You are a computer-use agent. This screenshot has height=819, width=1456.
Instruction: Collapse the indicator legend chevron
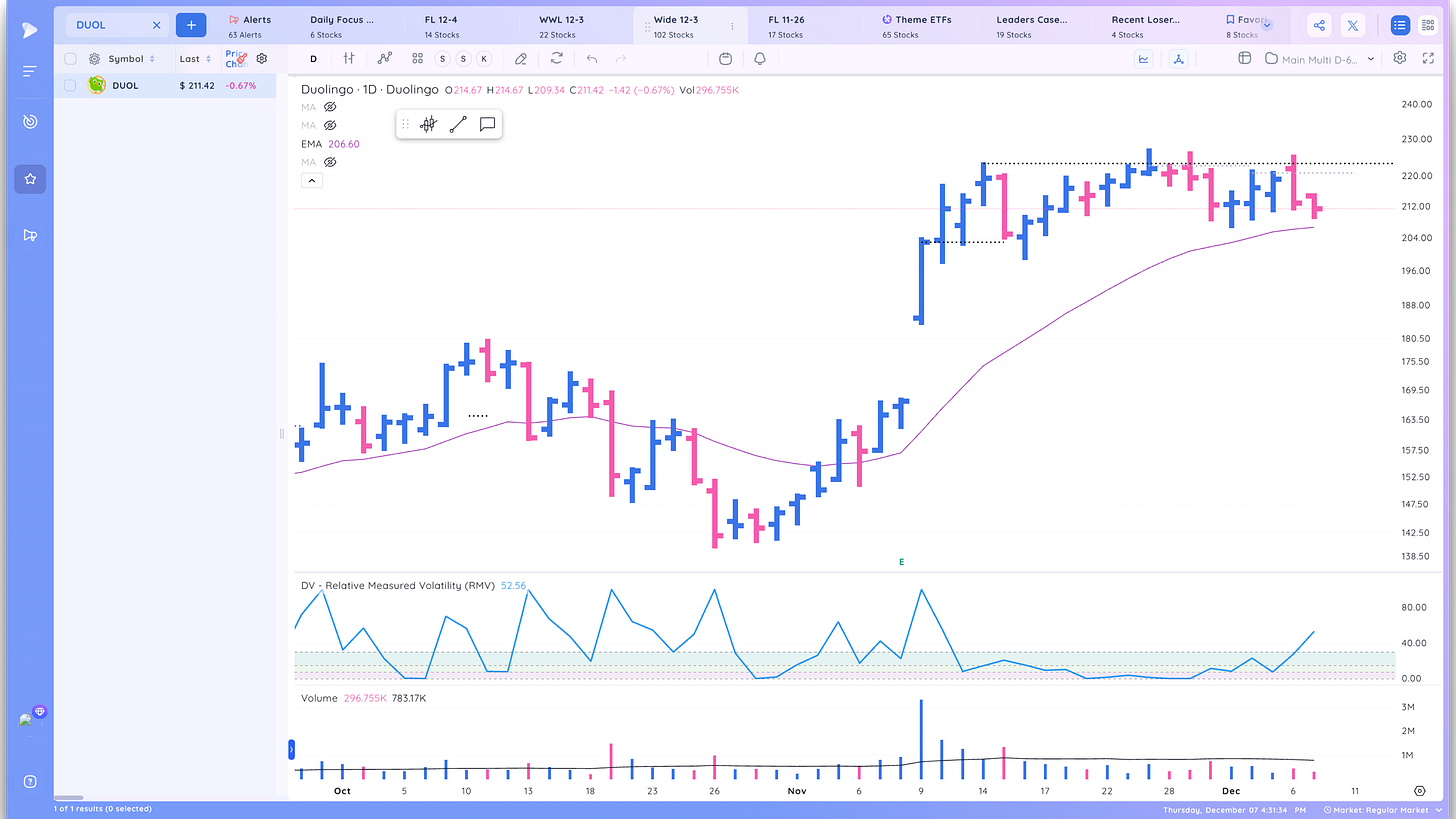tap(311, 181)
